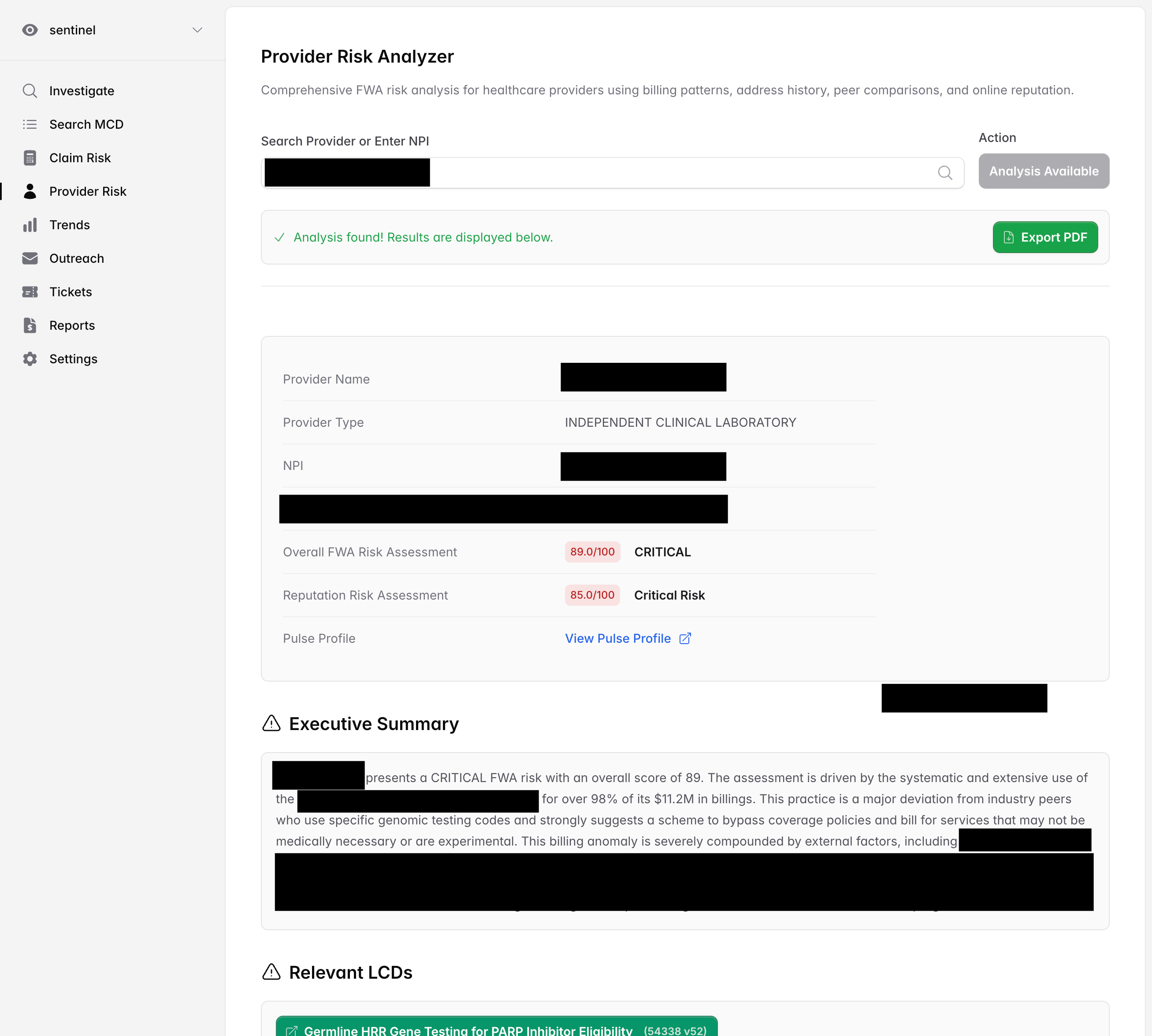Click the Investigate magnifier icon in sidebar

30,91
